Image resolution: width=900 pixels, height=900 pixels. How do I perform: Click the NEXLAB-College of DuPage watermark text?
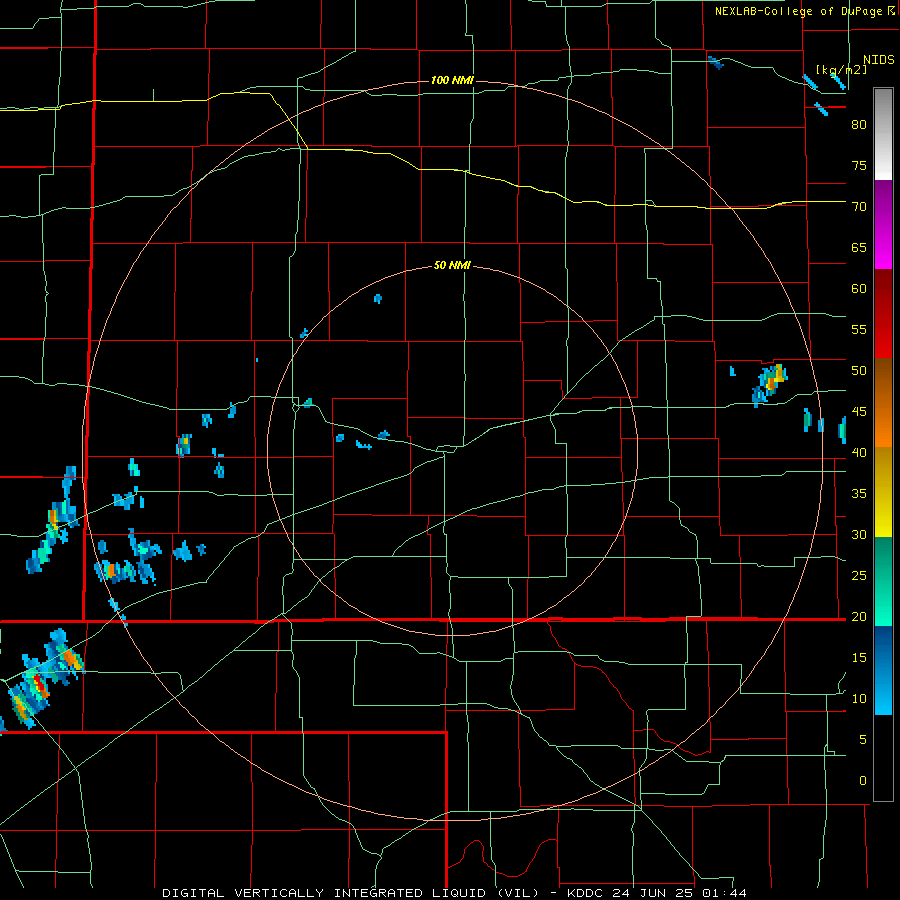(804, 11)
